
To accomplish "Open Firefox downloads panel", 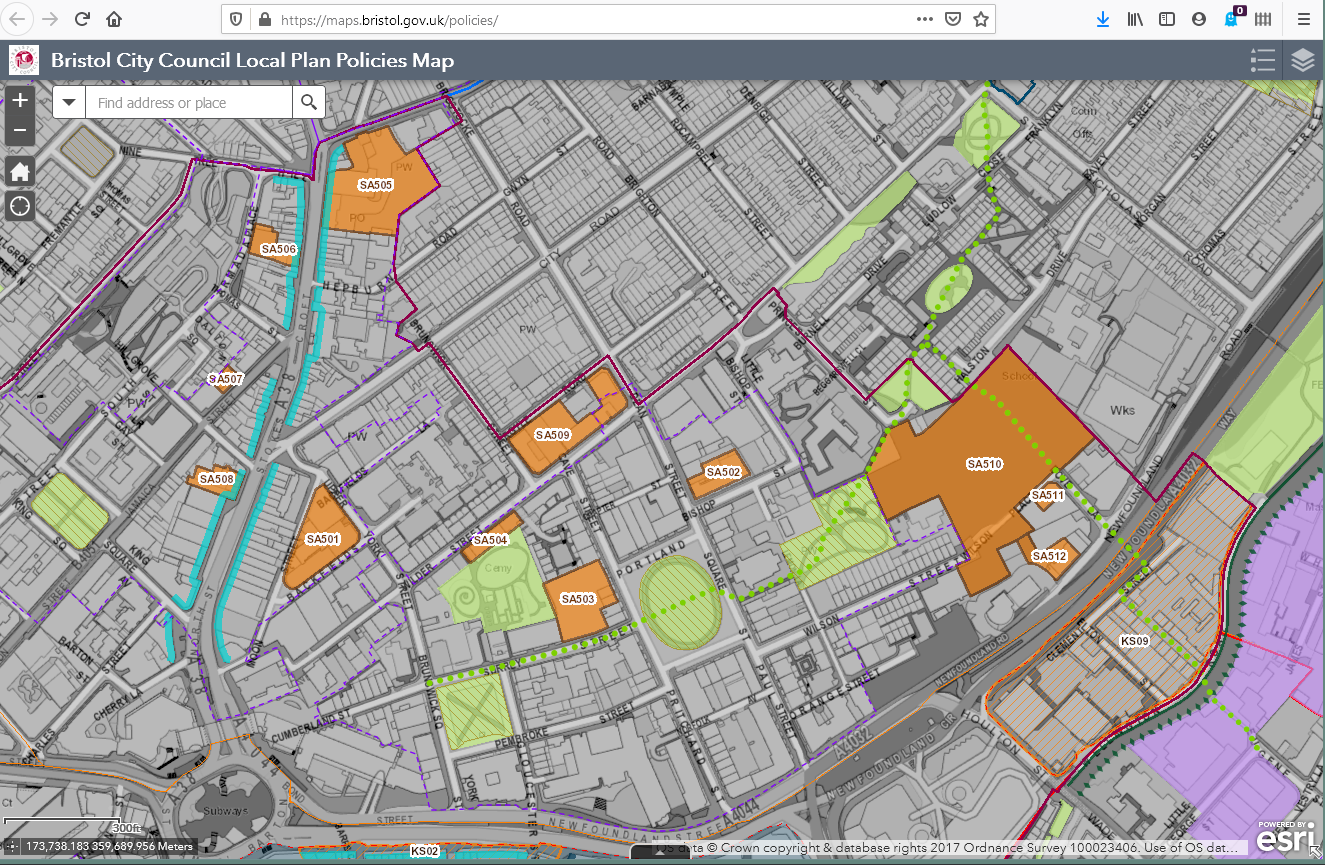I will pos(1102,19).
